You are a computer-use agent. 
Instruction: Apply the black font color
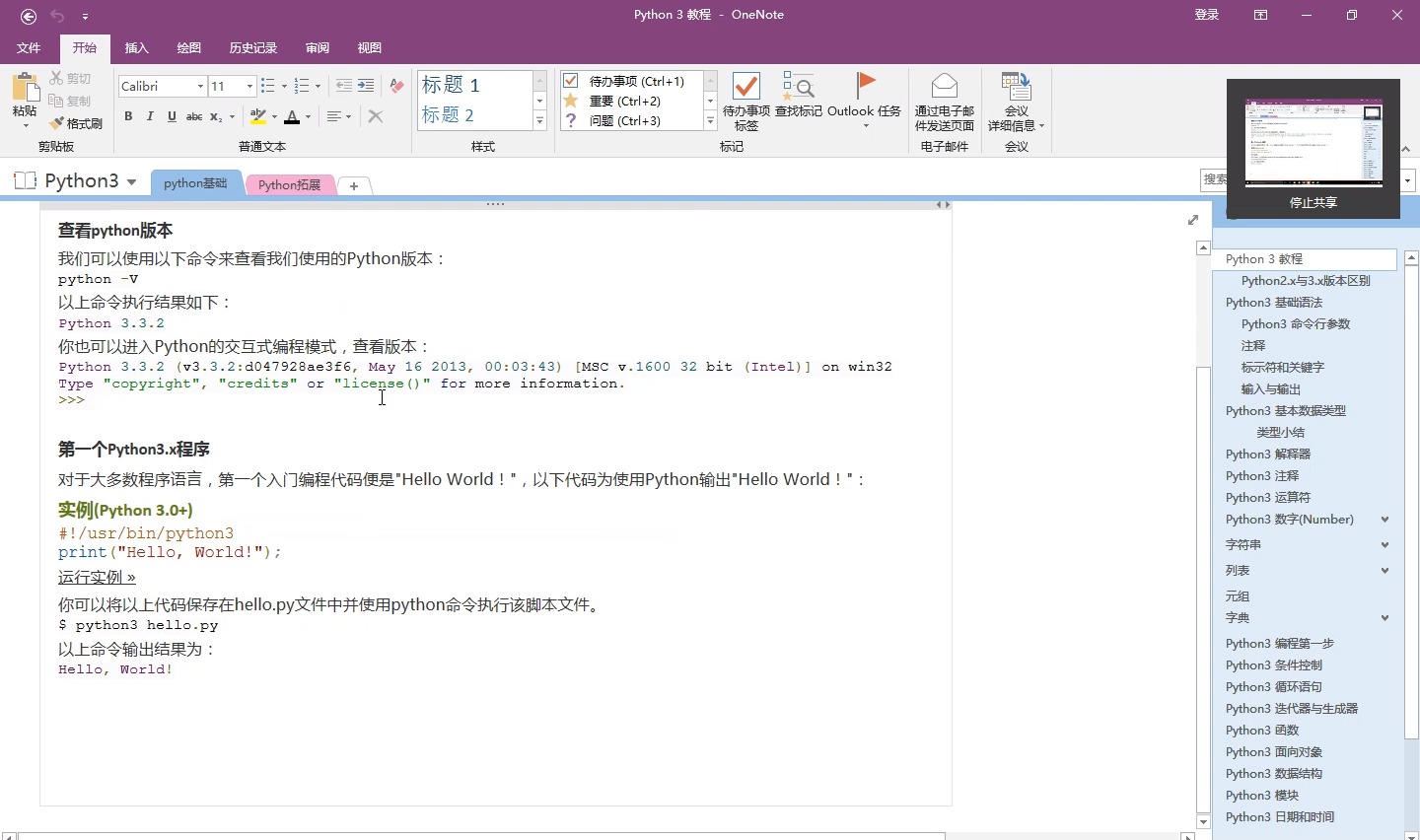click(292, 116)
